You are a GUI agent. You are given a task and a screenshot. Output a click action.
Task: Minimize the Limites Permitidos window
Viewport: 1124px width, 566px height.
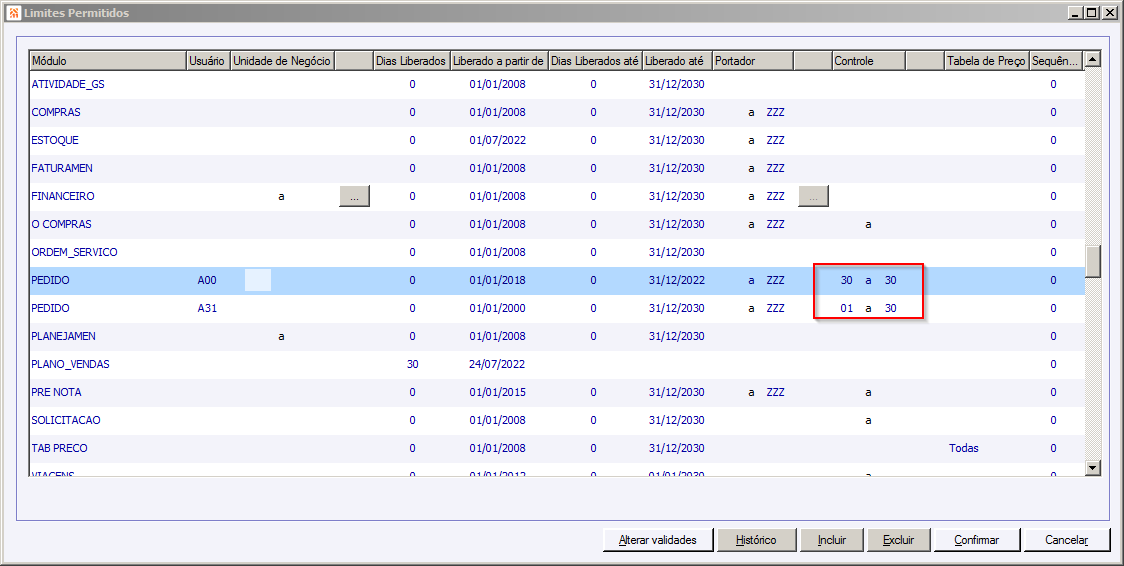pos(1075,12)
